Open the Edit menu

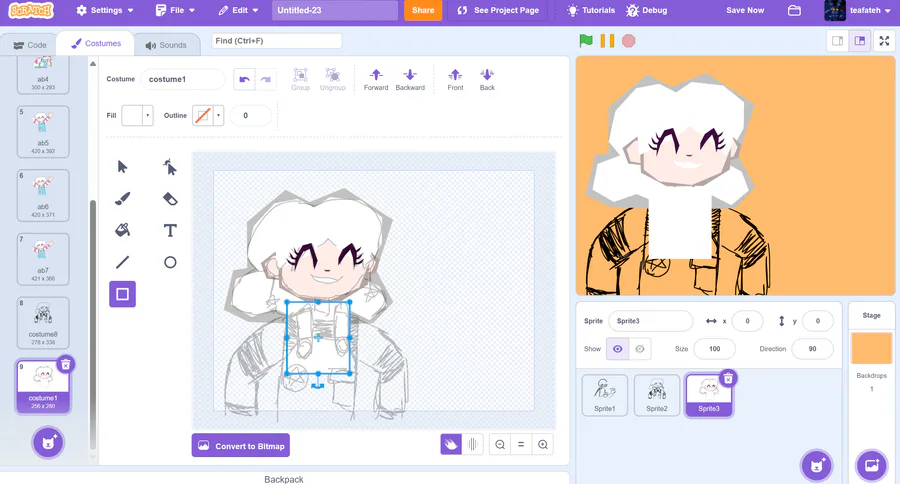(x=238, y=10)
